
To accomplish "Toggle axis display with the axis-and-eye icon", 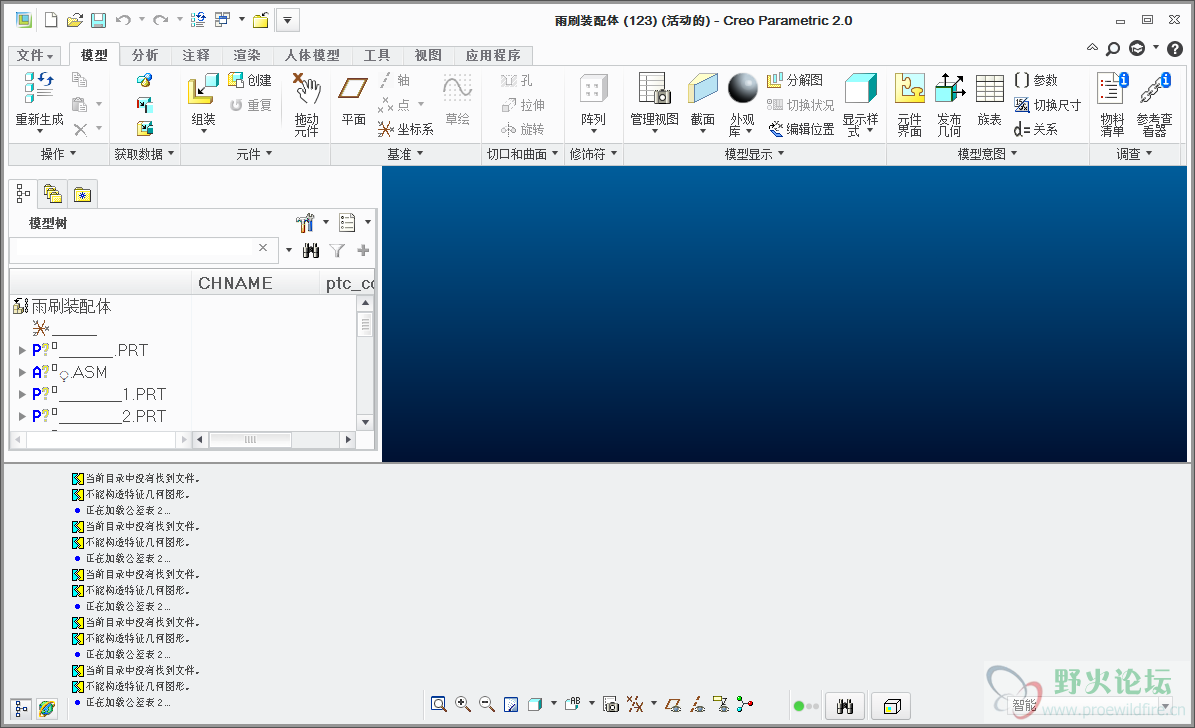I will pos(697,704).
